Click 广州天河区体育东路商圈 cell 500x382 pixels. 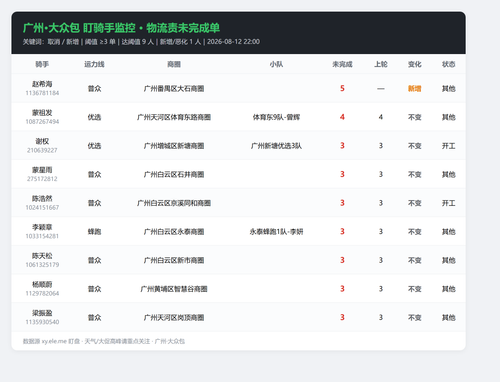point(174,117)
